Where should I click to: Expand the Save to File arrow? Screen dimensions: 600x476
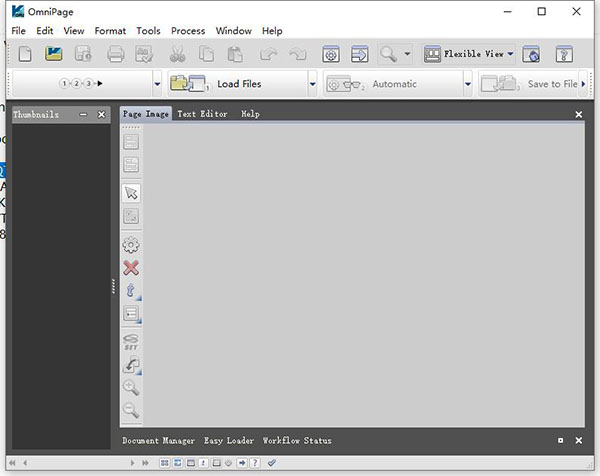pyautogui.click(x=583, y=84)
